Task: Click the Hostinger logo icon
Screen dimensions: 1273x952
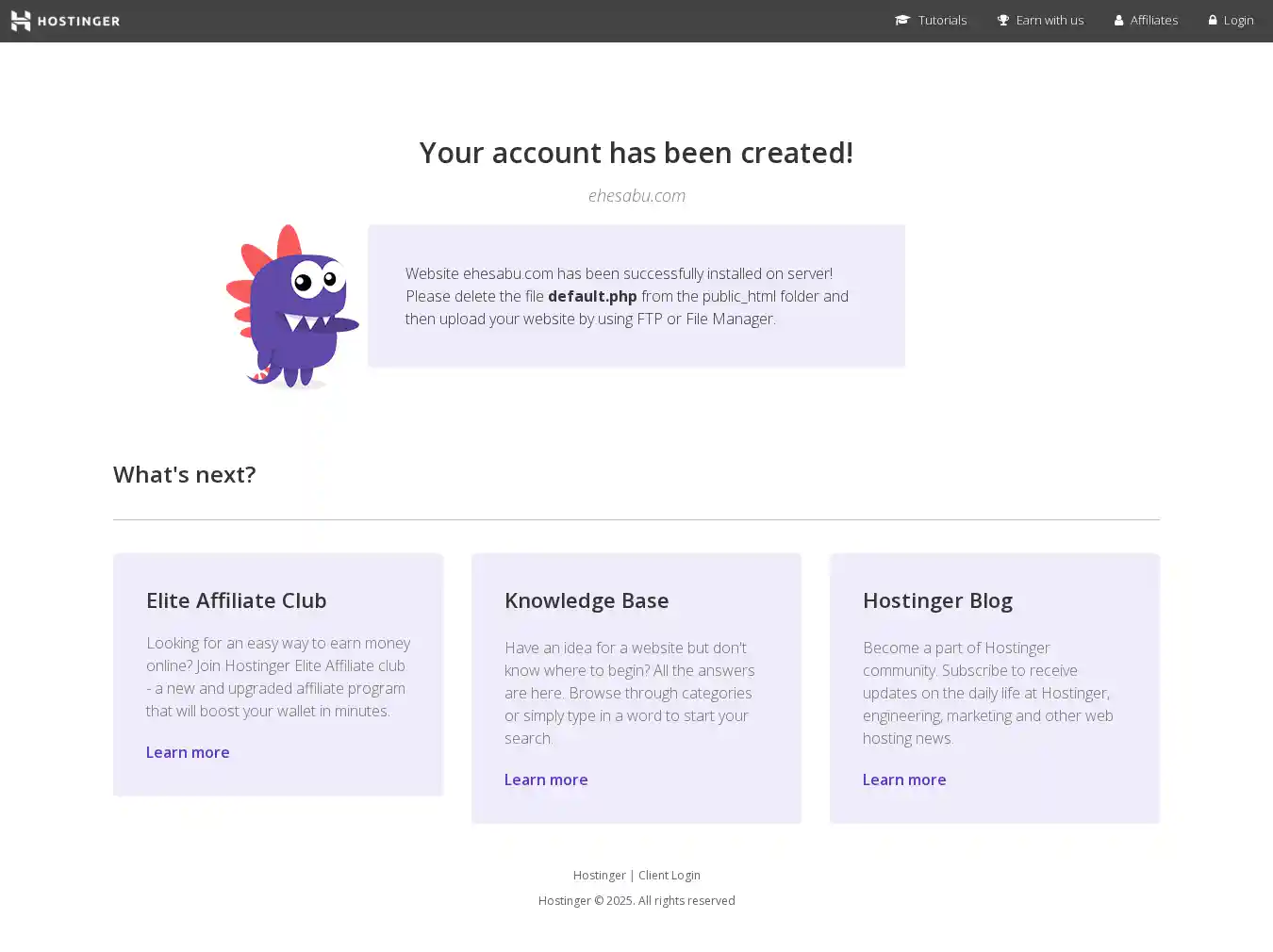Action: (x=21, y=21)
